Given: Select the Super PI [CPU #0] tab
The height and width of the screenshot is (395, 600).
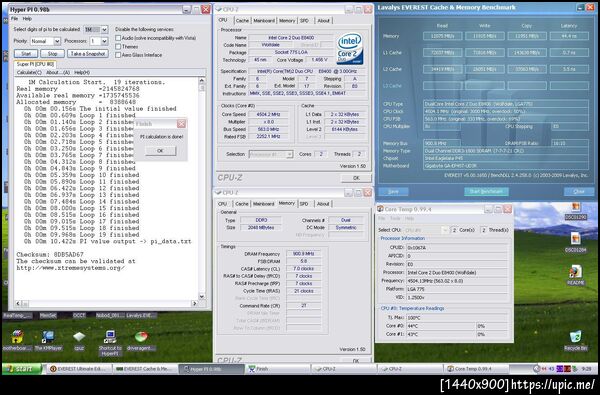Looking at the screenshot, I should [35, 64].
